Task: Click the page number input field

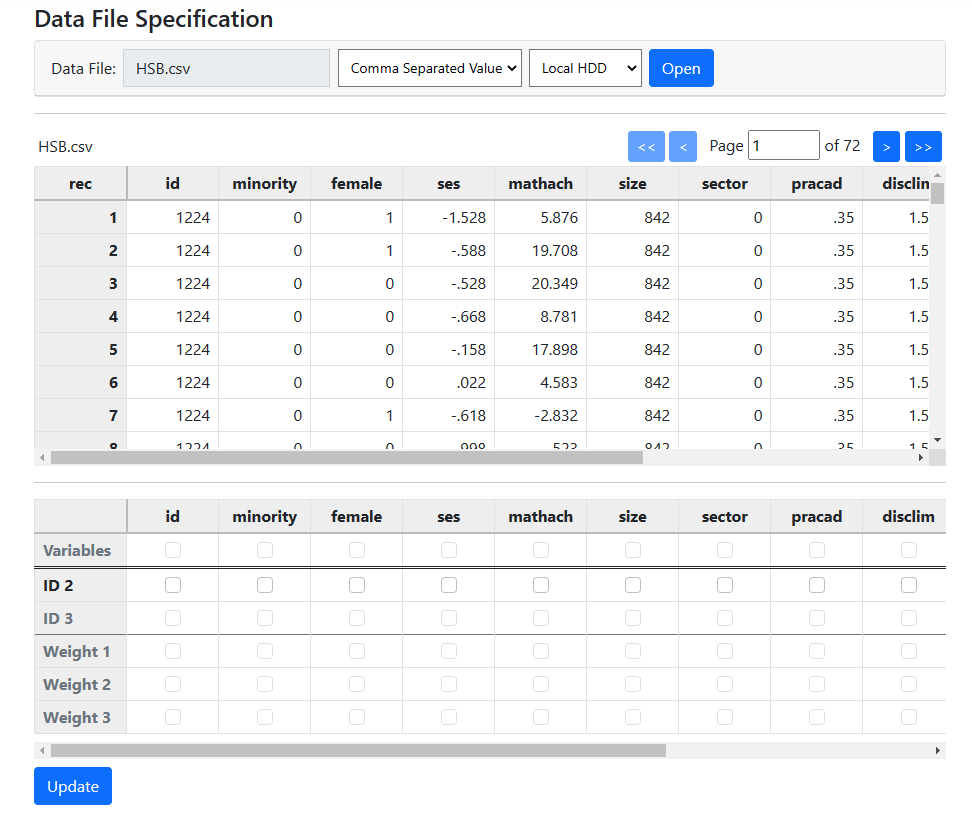Action: [x=784, y=146]
